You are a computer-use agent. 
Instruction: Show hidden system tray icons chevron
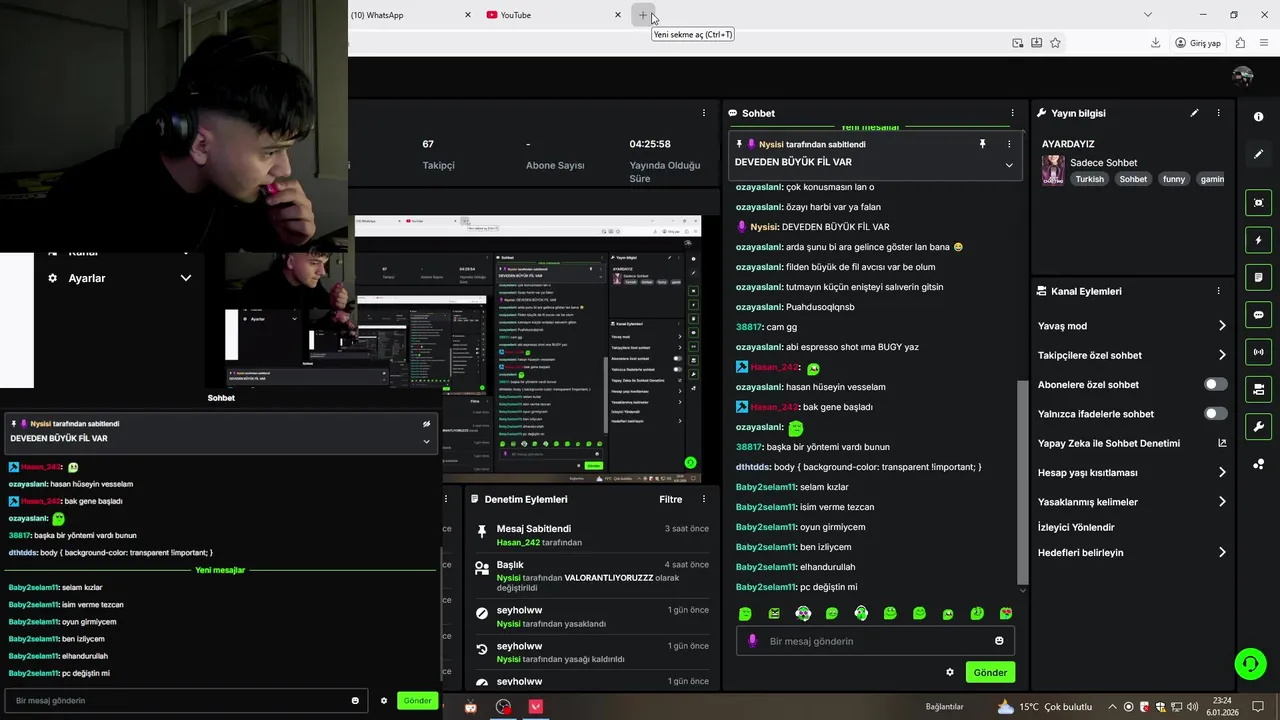1112,707
